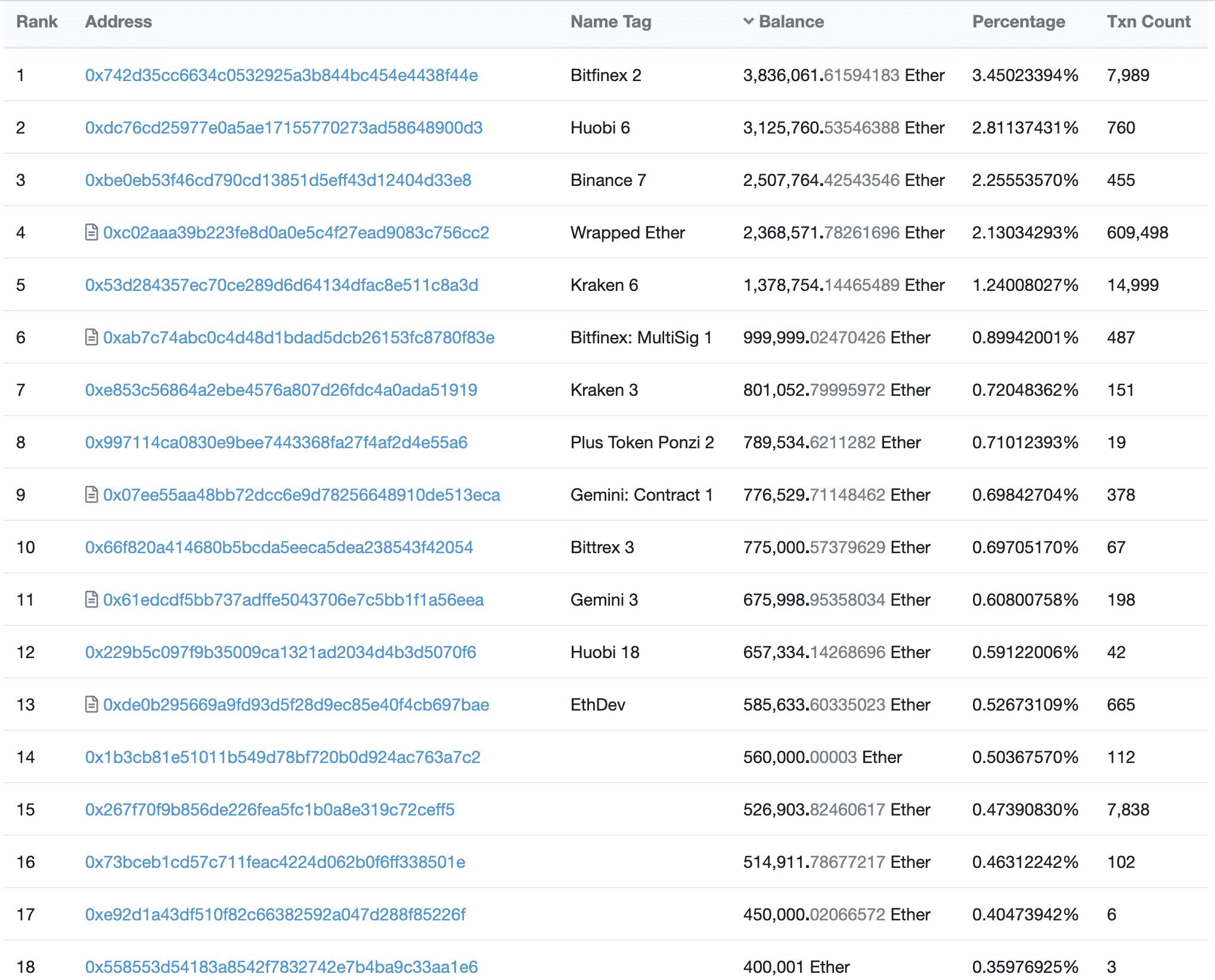Select the 'Kraken 3' name tag
1215x980 pixels.
[605, 390]
